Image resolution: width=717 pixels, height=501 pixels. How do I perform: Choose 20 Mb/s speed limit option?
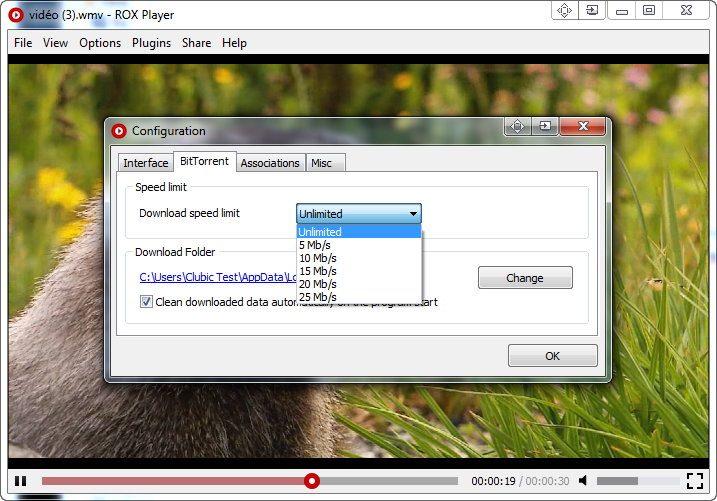[318, 284]
